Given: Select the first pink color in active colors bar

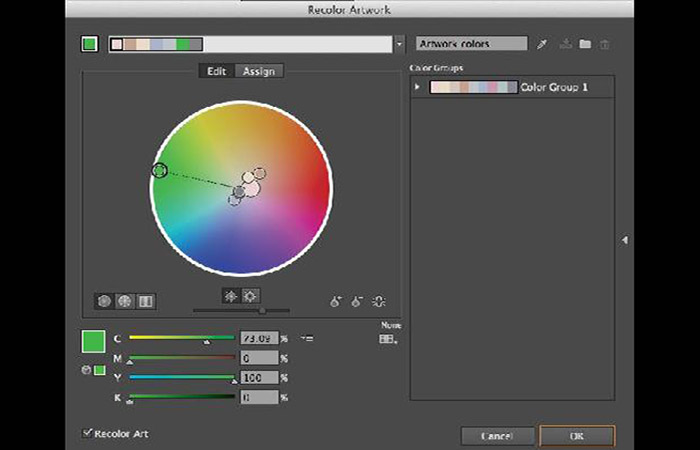Looking at the screenshot, I should [117, 44].
